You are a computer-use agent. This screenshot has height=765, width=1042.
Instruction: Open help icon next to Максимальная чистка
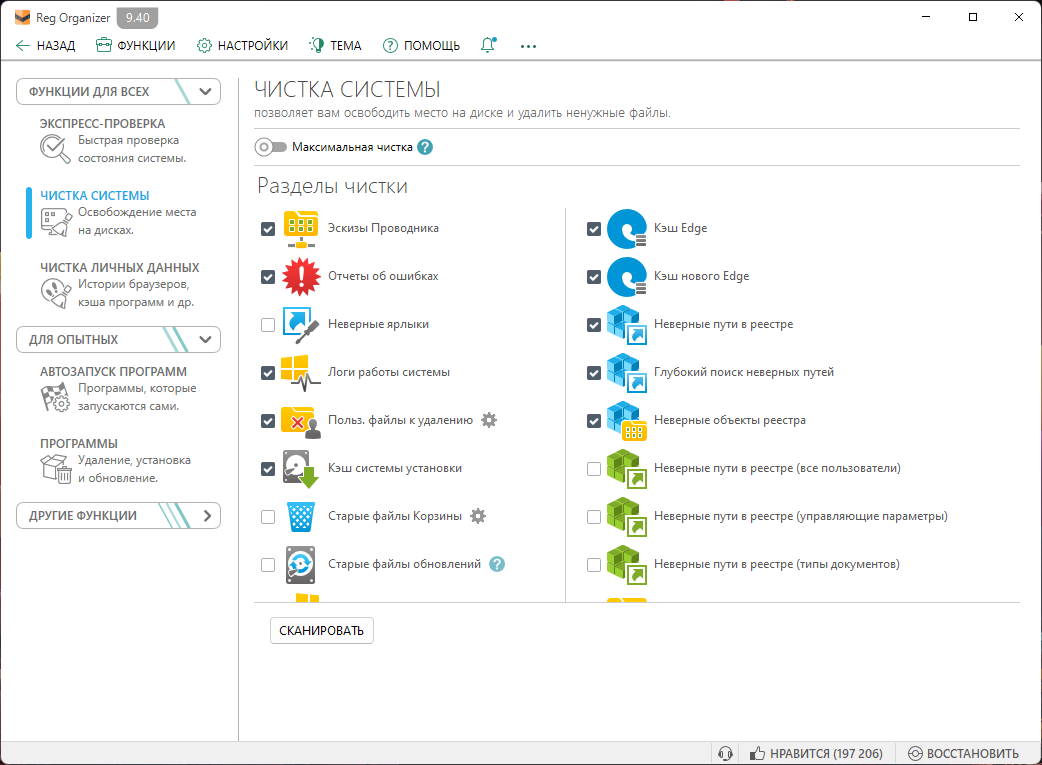click(x=425, y=148)
